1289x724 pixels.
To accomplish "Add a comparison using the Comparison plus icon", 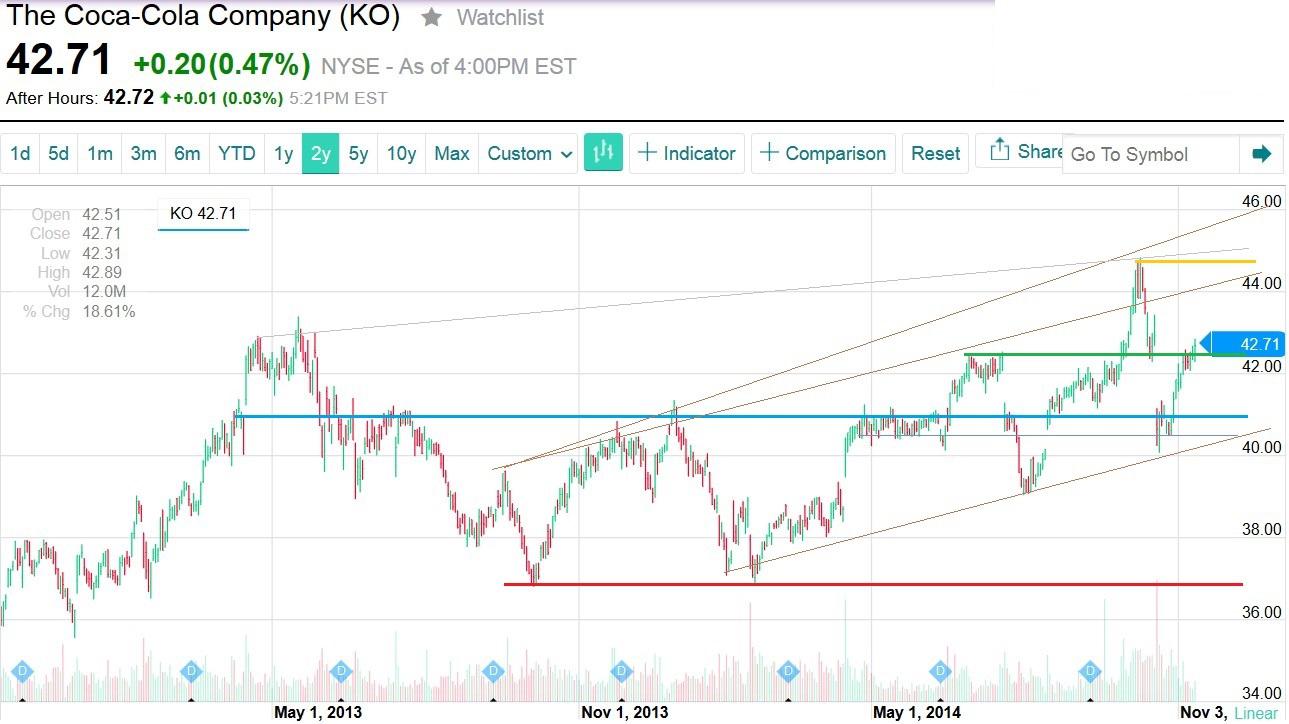I will pos(769,153).
